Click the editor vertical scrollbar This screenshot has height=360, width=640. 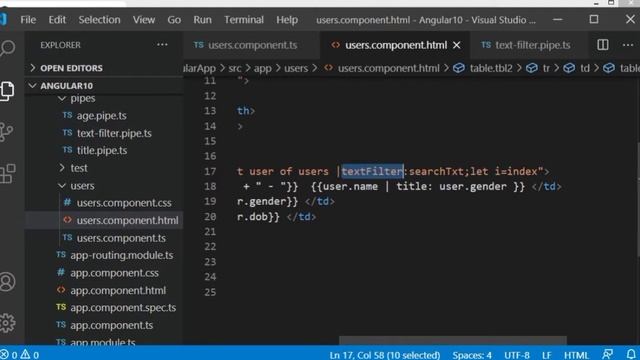638,200
